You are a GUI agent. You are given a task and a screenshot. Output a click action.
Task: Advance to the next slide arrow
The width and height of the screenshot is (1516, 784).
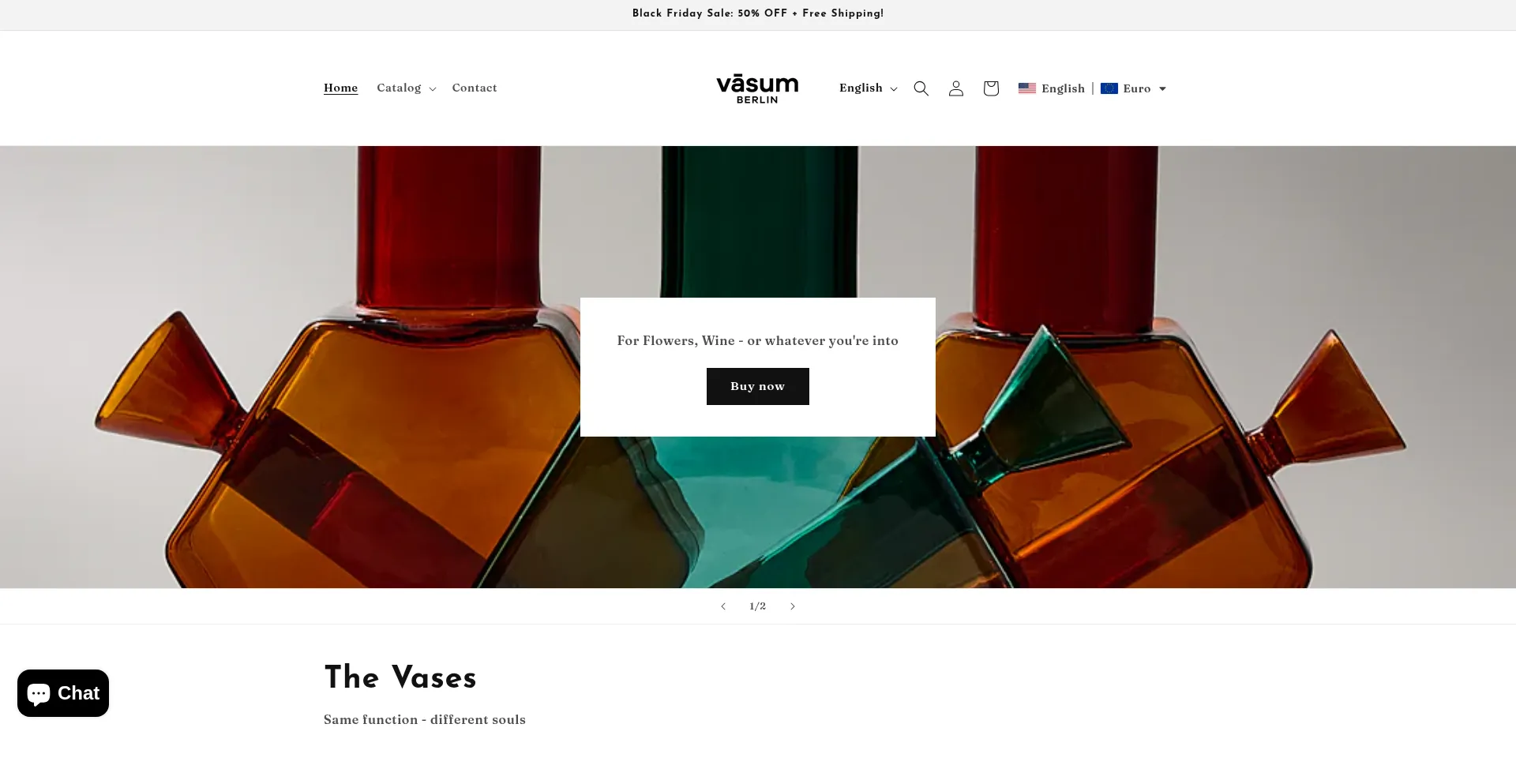click(793, 606)
